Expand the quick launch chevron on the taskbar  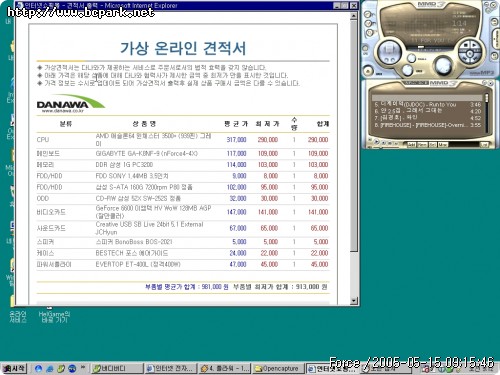pos(83,368)
